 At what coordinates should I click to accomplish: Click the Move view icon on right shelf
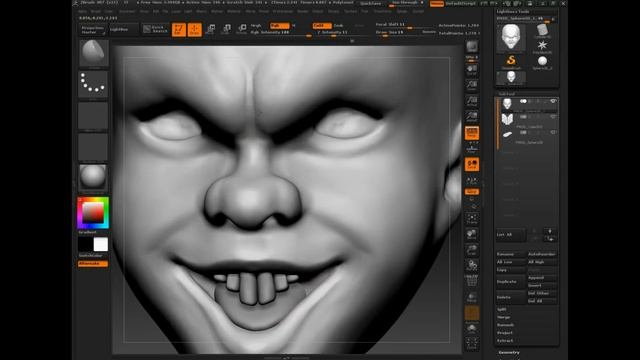(x=472, y=234)
